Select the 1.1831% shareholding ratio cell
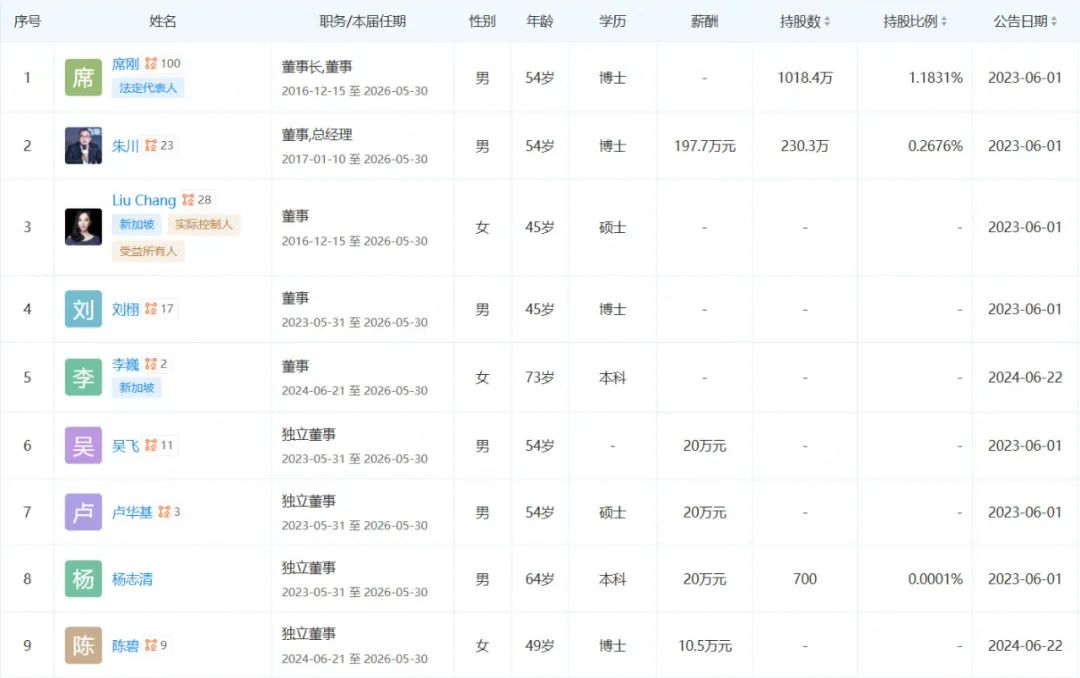This screenshot has height=678, width=1080. (935, 78)
